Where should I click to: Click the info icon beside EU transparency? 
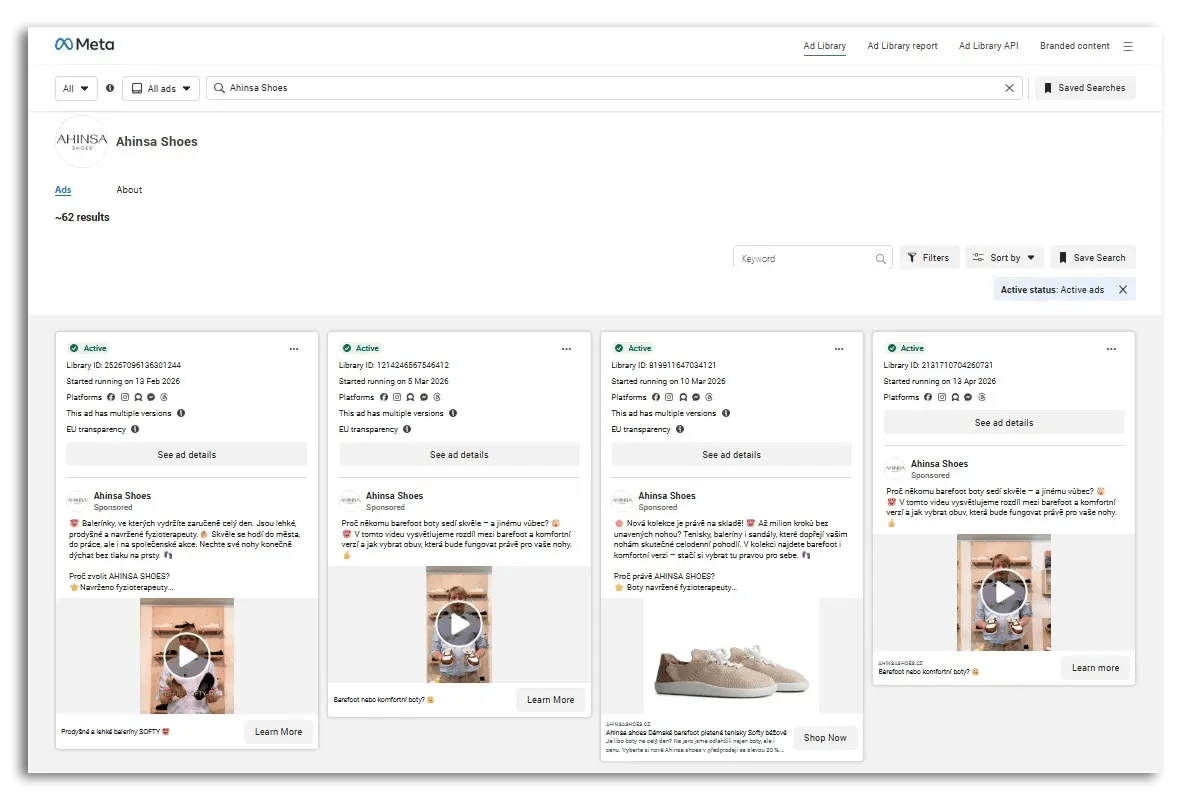click(135, 429)
